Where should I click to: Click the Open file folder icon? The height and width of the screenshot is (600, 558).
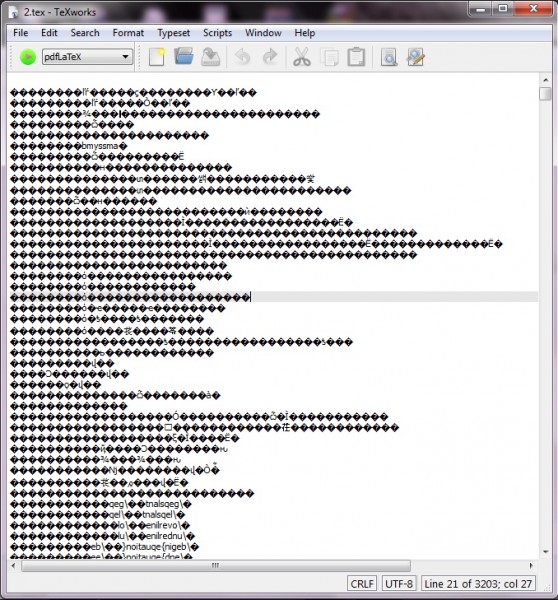tap(184, 56)
